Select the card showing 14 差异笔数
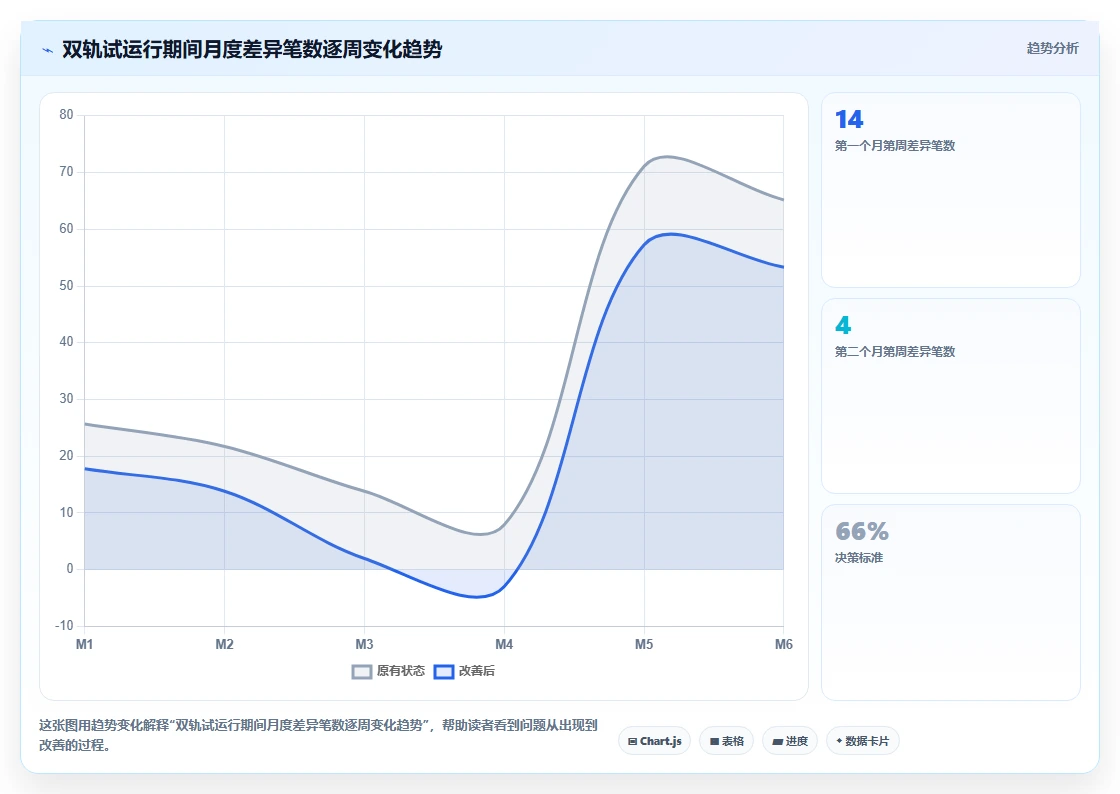 point(951,190)
